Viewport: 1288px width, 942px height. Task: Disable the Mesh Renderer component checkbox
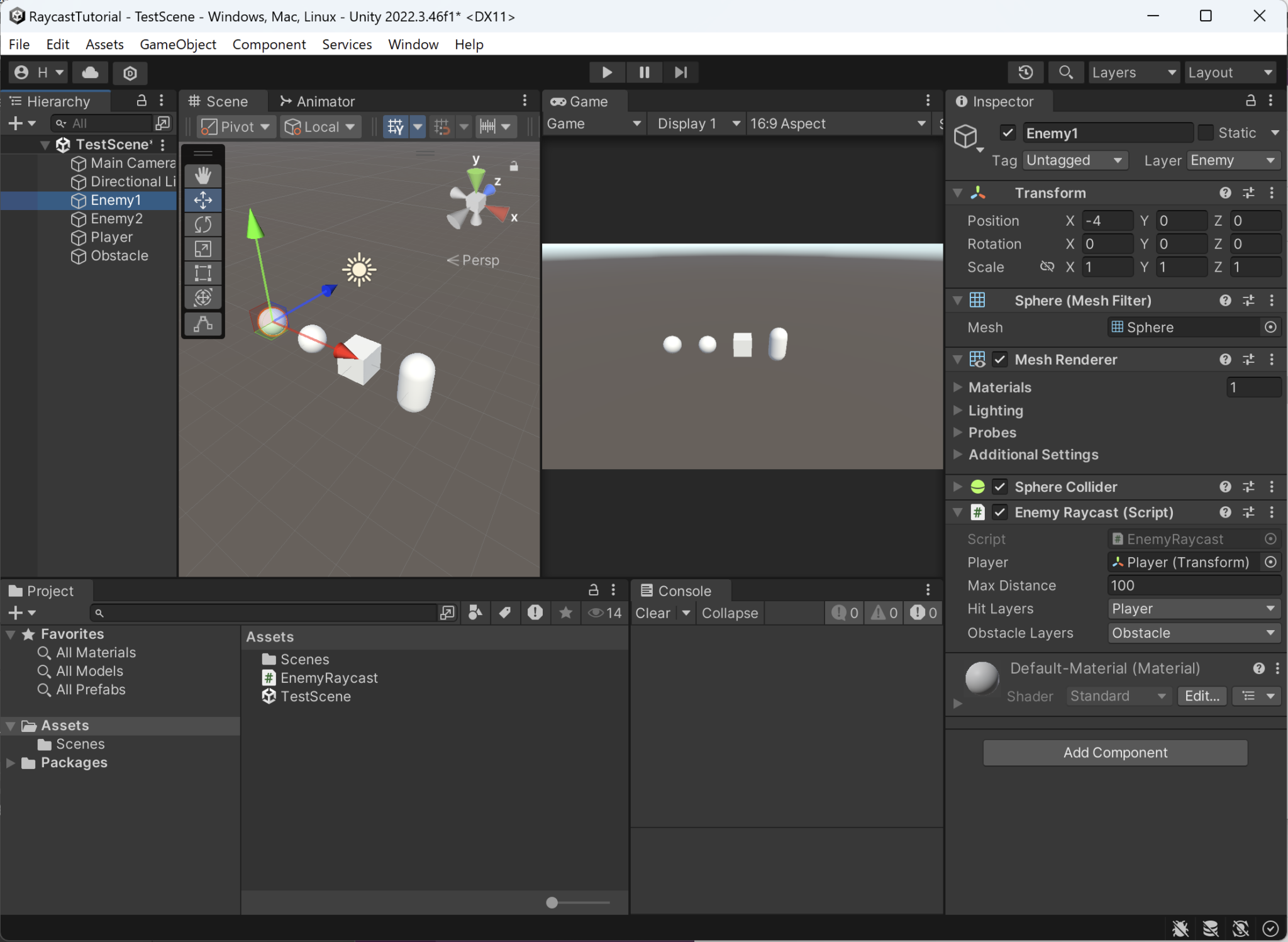(999, 359)
